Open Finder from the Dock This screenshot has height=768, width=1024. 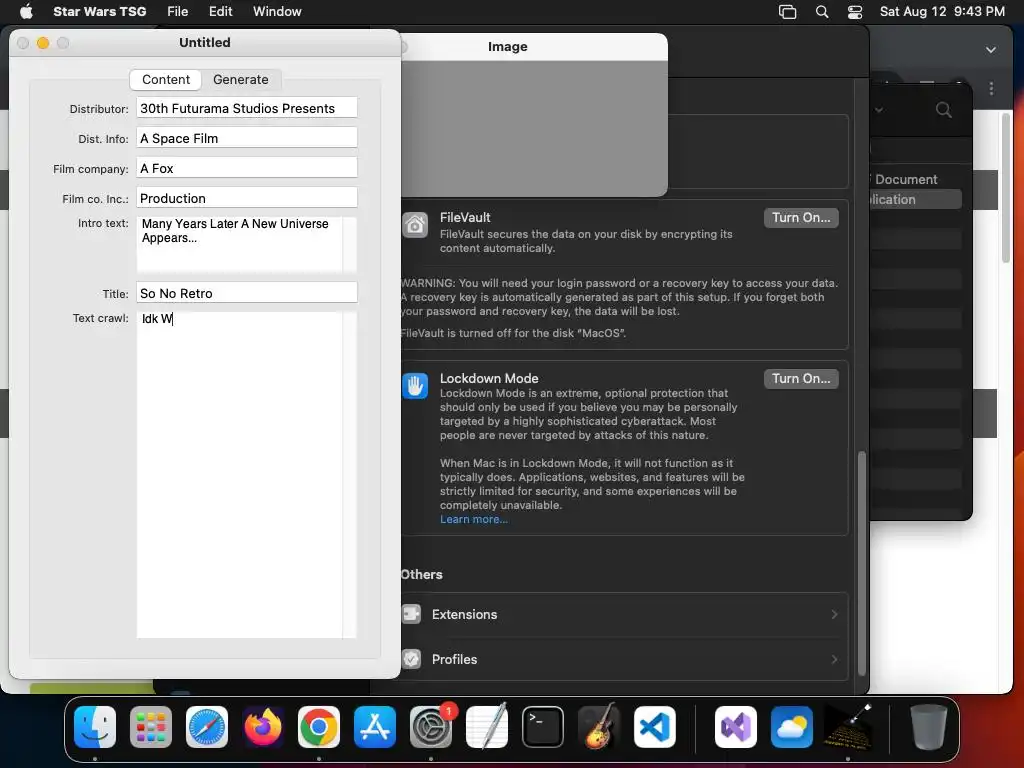pyautogui.click(x=95, y=727)
